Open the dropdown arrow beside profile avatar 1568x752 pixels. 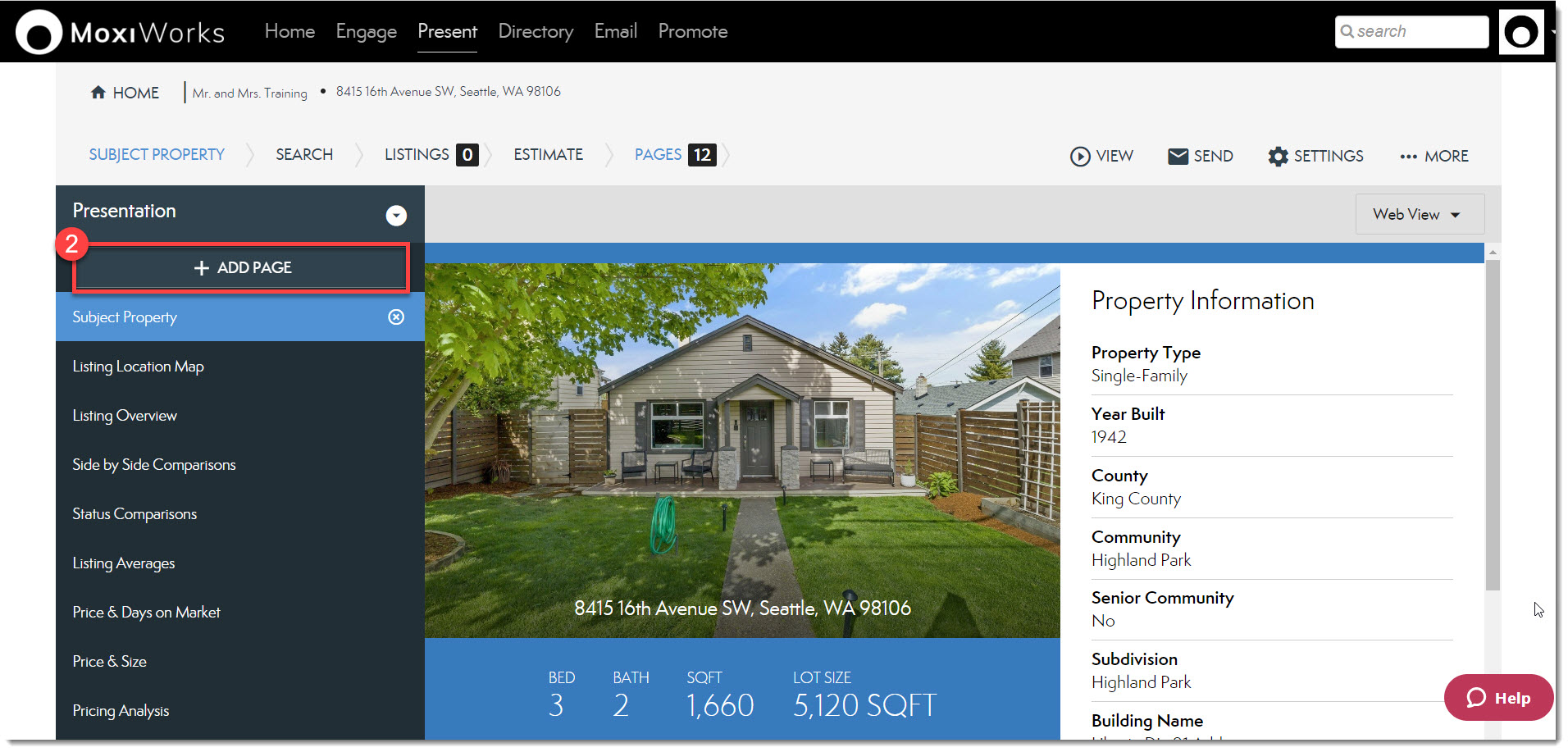coord(1553,33)
